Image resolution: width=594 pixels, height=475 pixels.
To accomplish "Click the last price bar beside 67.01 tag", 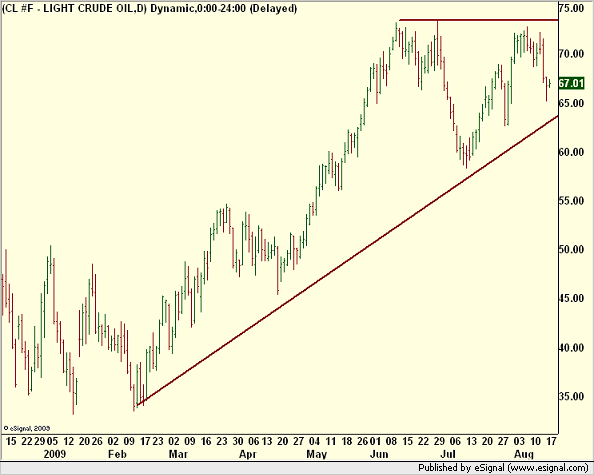I will coord(550,83).
